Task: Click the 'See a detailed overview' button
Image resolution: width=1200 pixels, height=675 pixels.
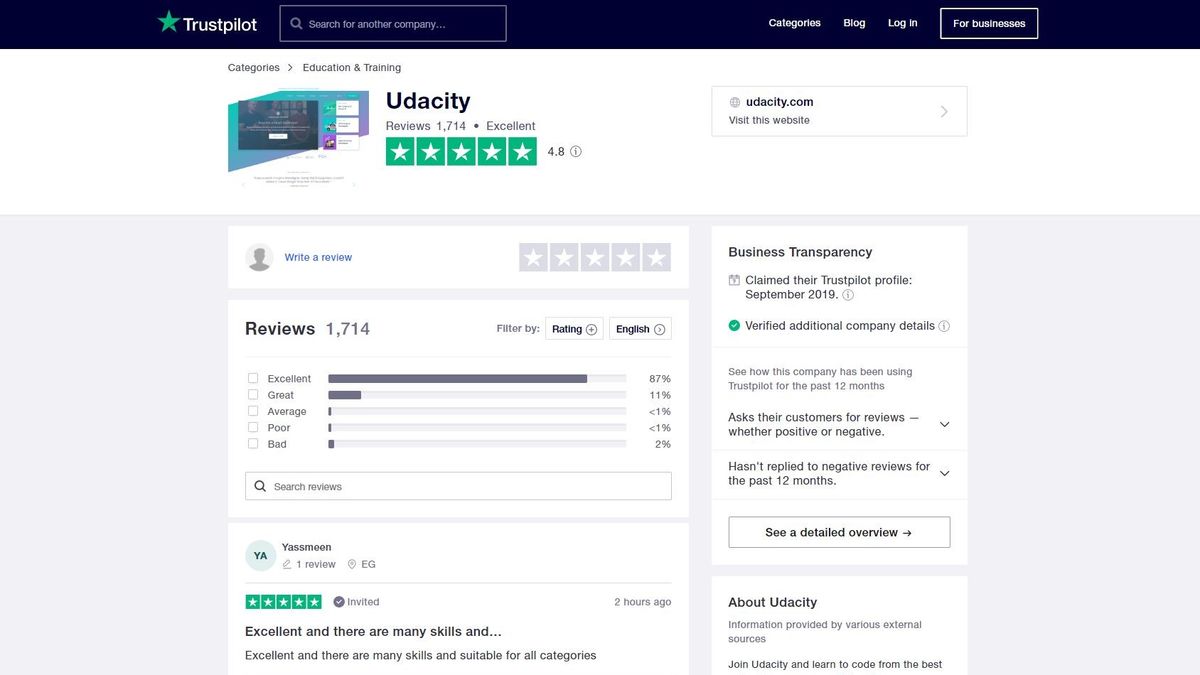Action: pos(838,532)
